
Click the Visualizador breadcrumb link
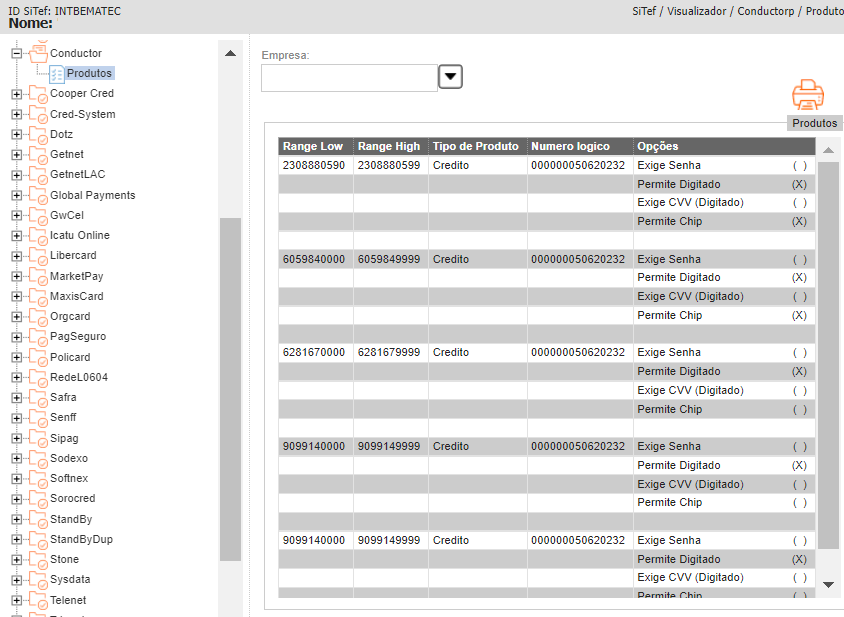click(697, 11)
